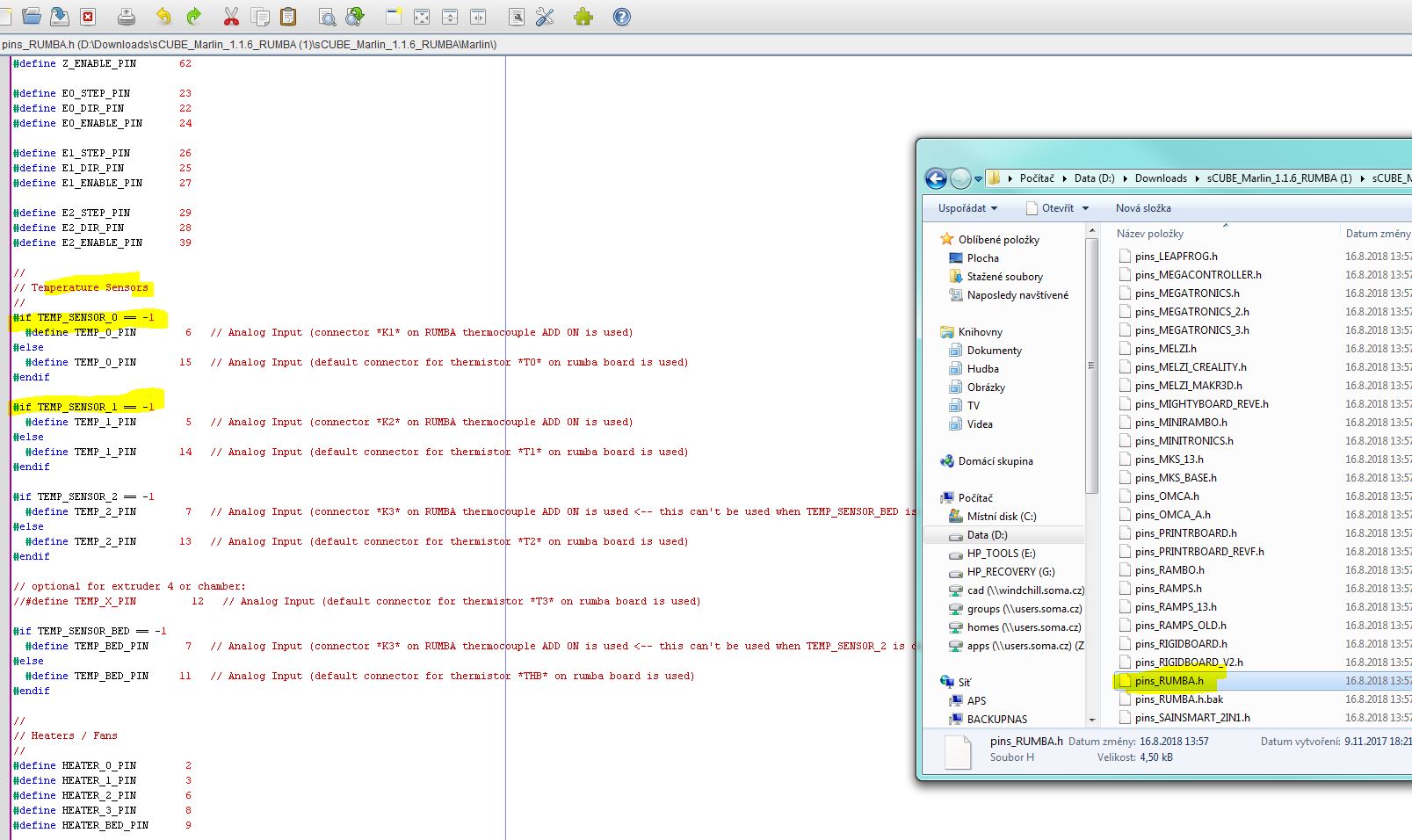
Task: Click the navigation pane scroll-down arrow
Action: 1092,719
